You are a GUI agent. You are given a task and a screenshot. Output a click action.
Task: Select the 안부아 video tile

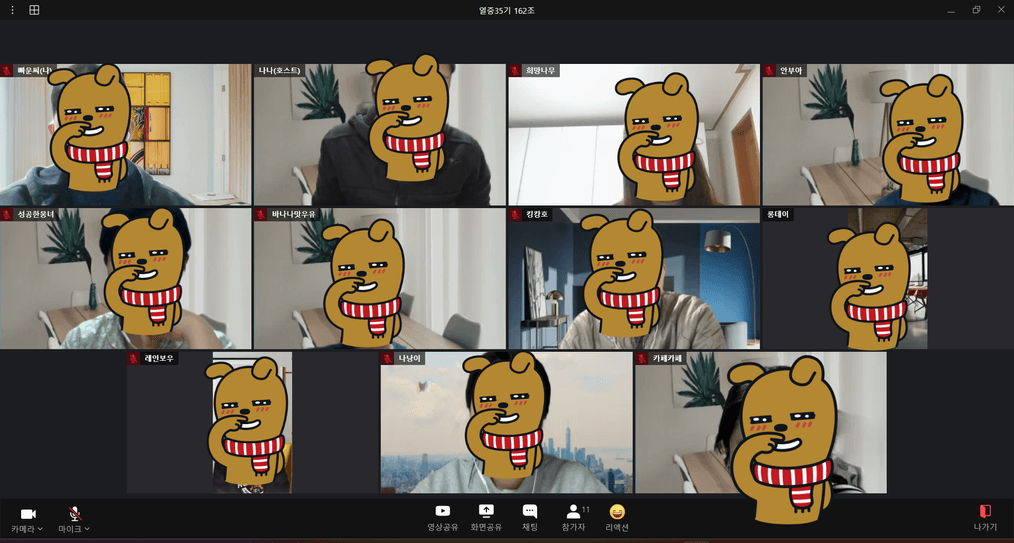tap(888, 134)
